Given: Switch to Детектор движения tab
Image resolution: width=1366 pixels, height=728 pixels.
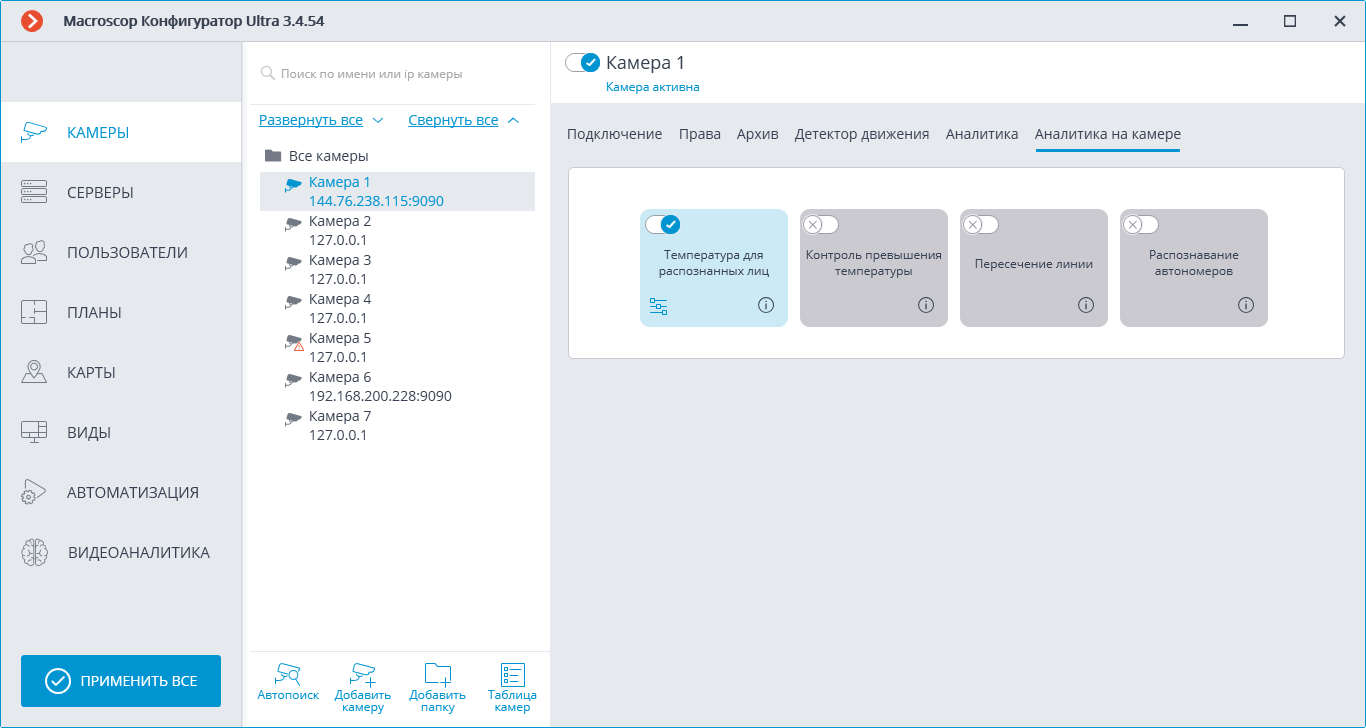Looking at the screenshot, I should pos(862,134).
